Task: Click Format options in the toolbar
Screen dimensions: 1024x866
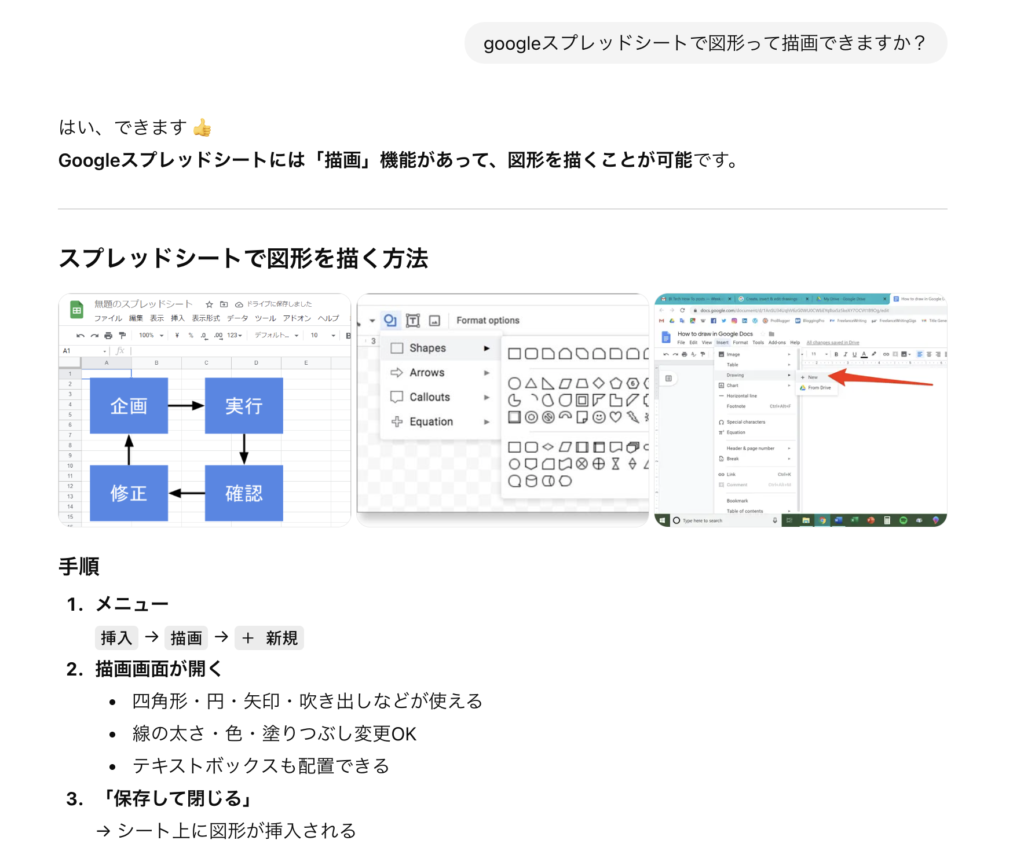Action: point(488,320)
